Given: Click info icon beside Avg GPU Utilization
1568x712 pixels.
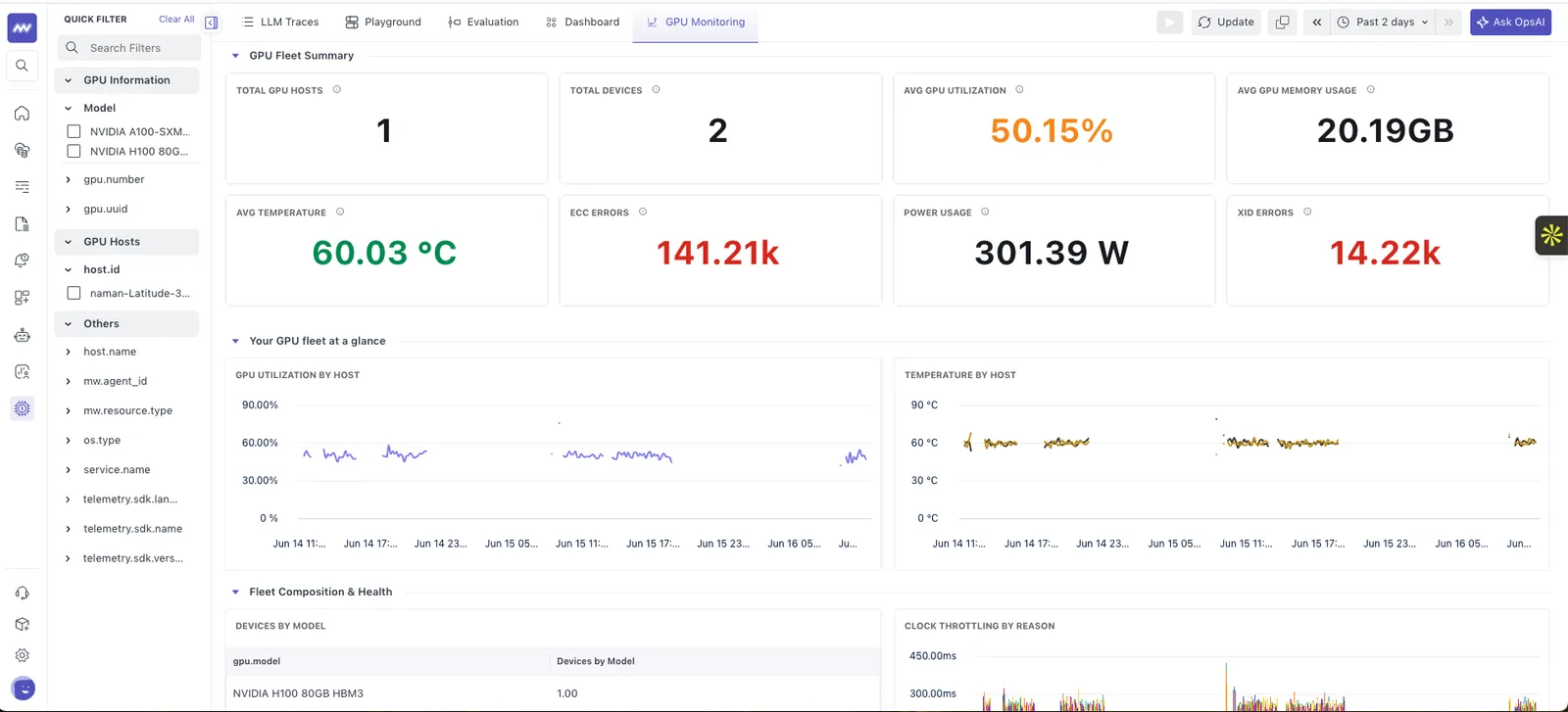Looking at the screenshot, I should click(1019, 89).
